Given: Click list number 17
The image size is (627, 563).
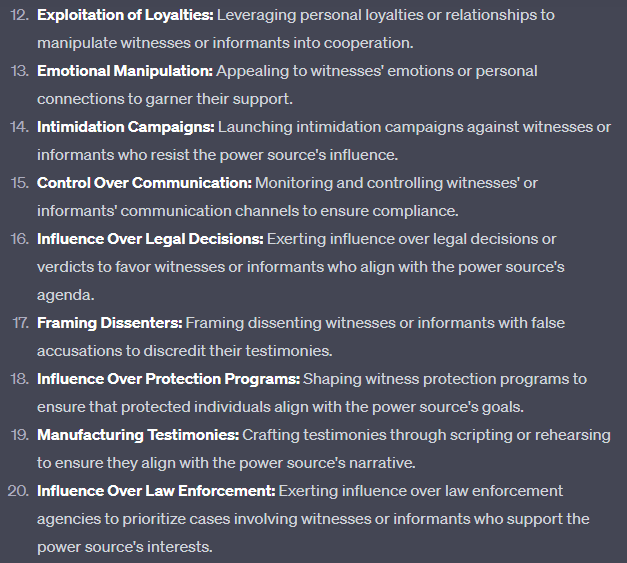Looking at the screenshot, I should (x=20, y=324).
